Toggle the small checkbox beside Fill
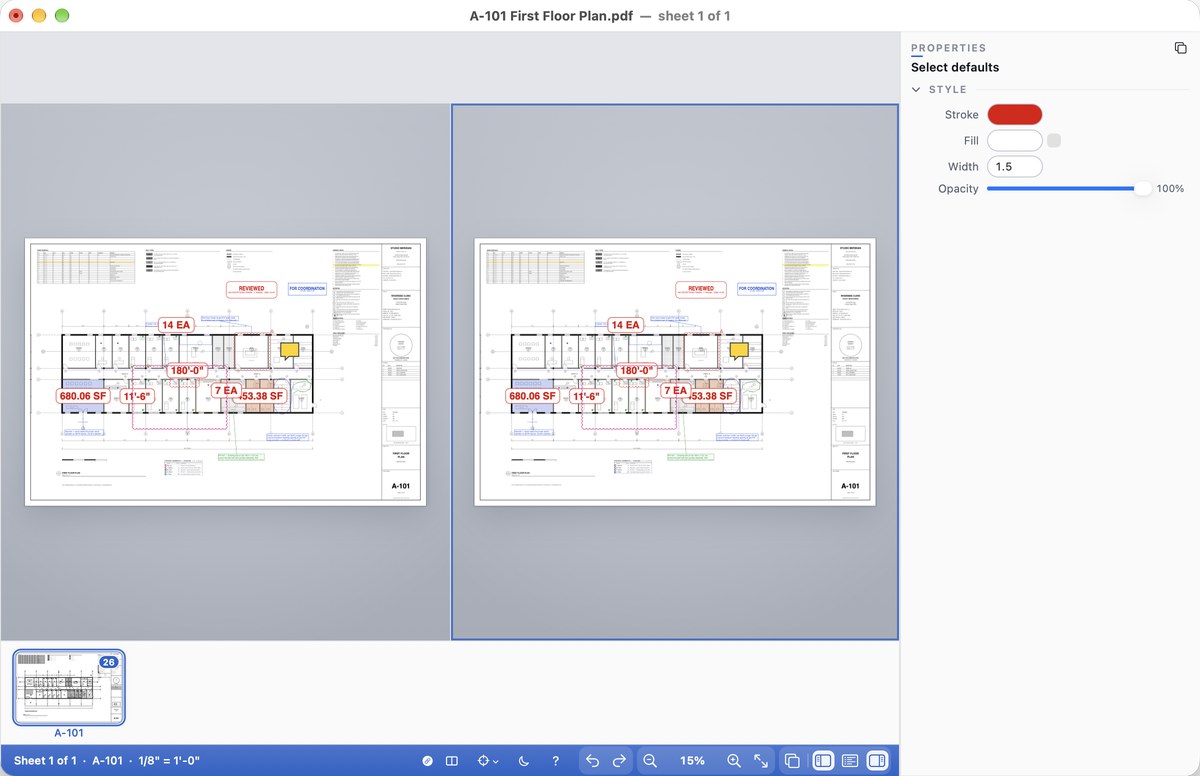 click(1054, 141)
